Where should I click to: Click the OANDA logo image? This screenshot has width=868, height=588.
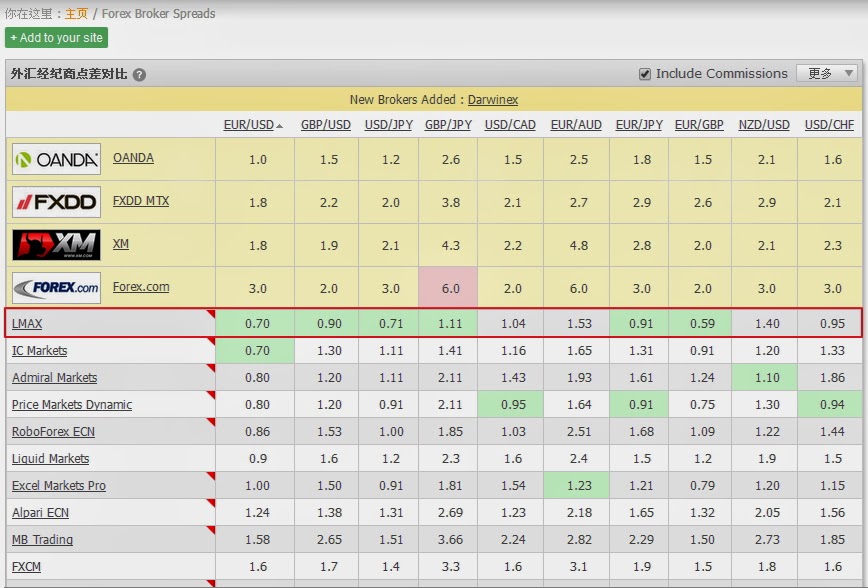click(56, 159)
